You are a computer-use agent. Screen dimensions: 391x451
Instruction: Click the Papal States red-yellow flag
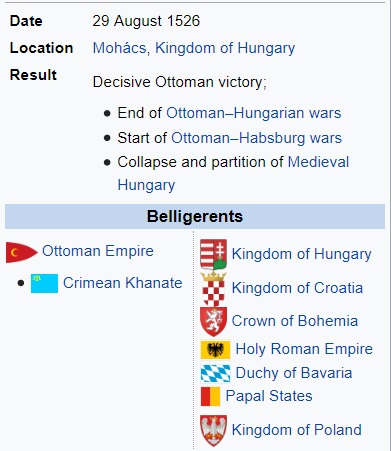coord(210,396)
